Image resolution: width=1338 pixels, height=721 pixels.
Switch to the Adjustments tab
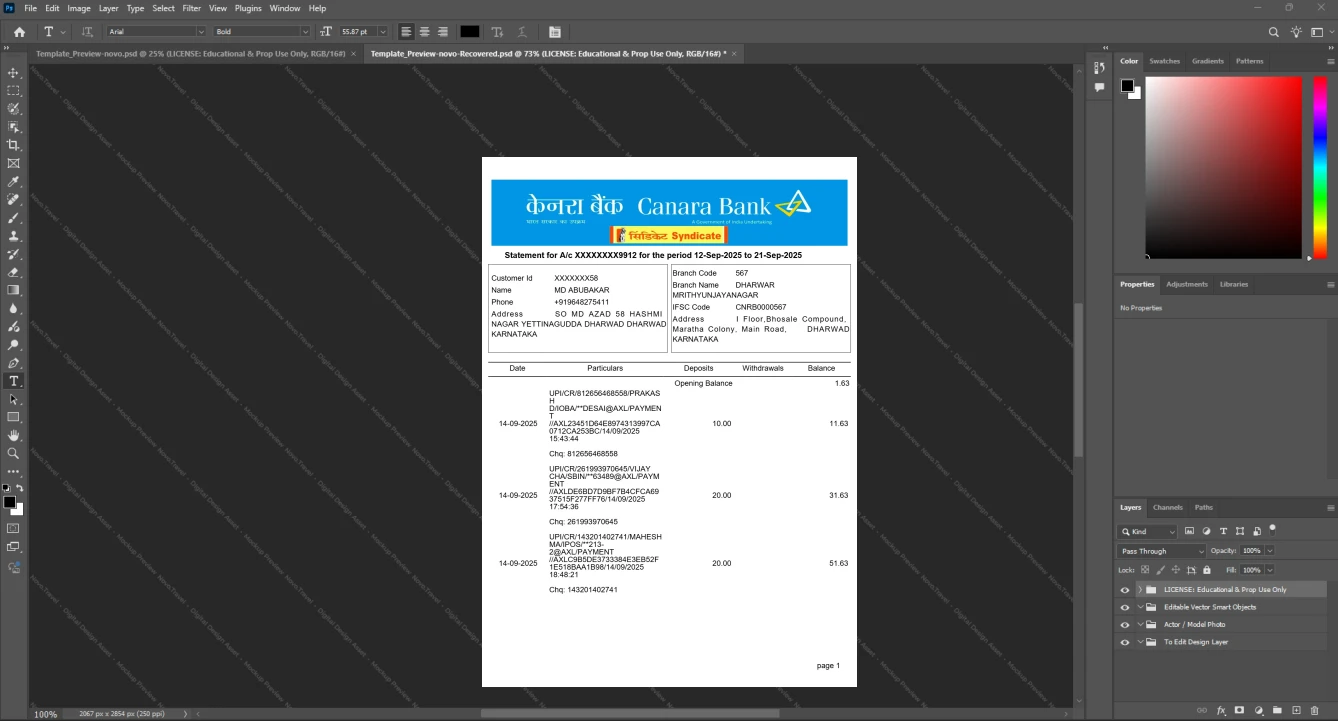pyautogui.click(x=1187, y=284)
